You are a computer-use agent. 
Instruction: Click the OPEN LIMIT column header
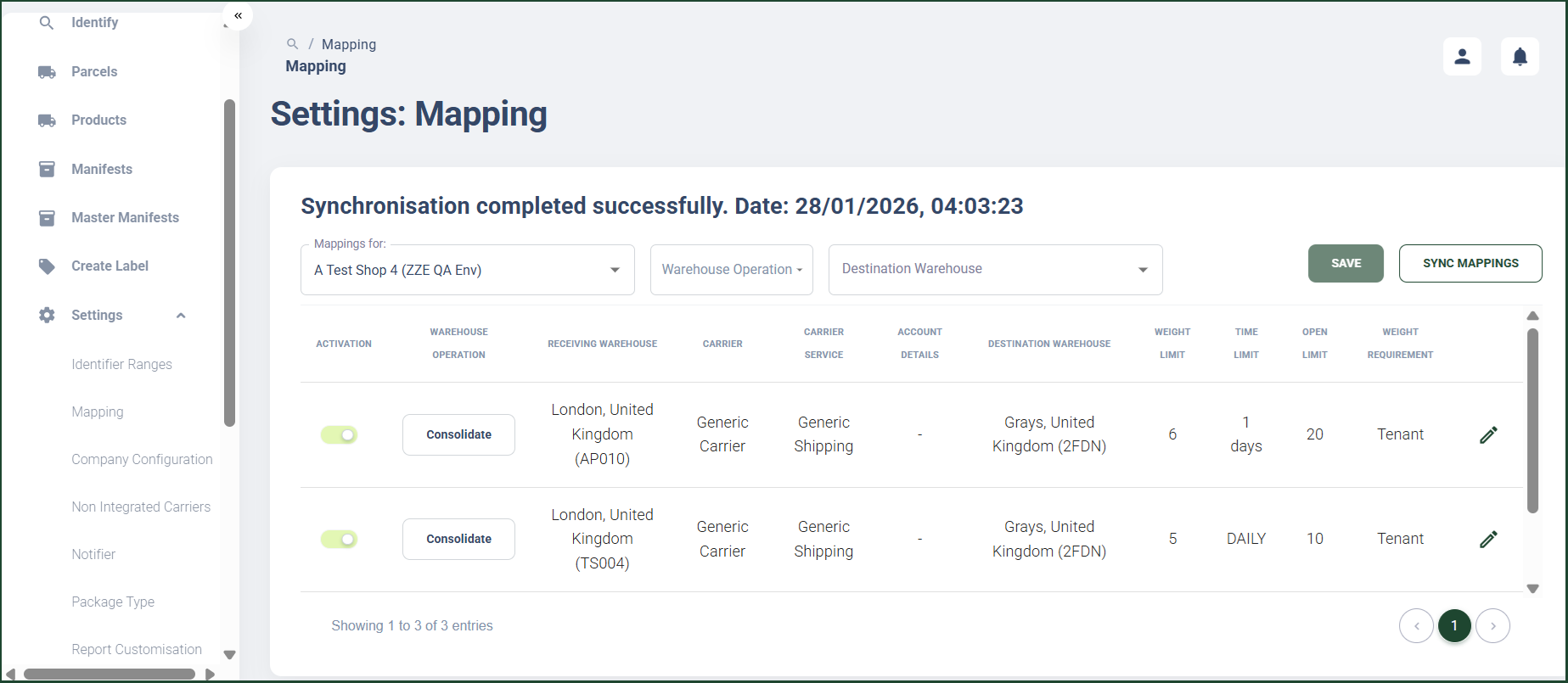[1315, 344]
